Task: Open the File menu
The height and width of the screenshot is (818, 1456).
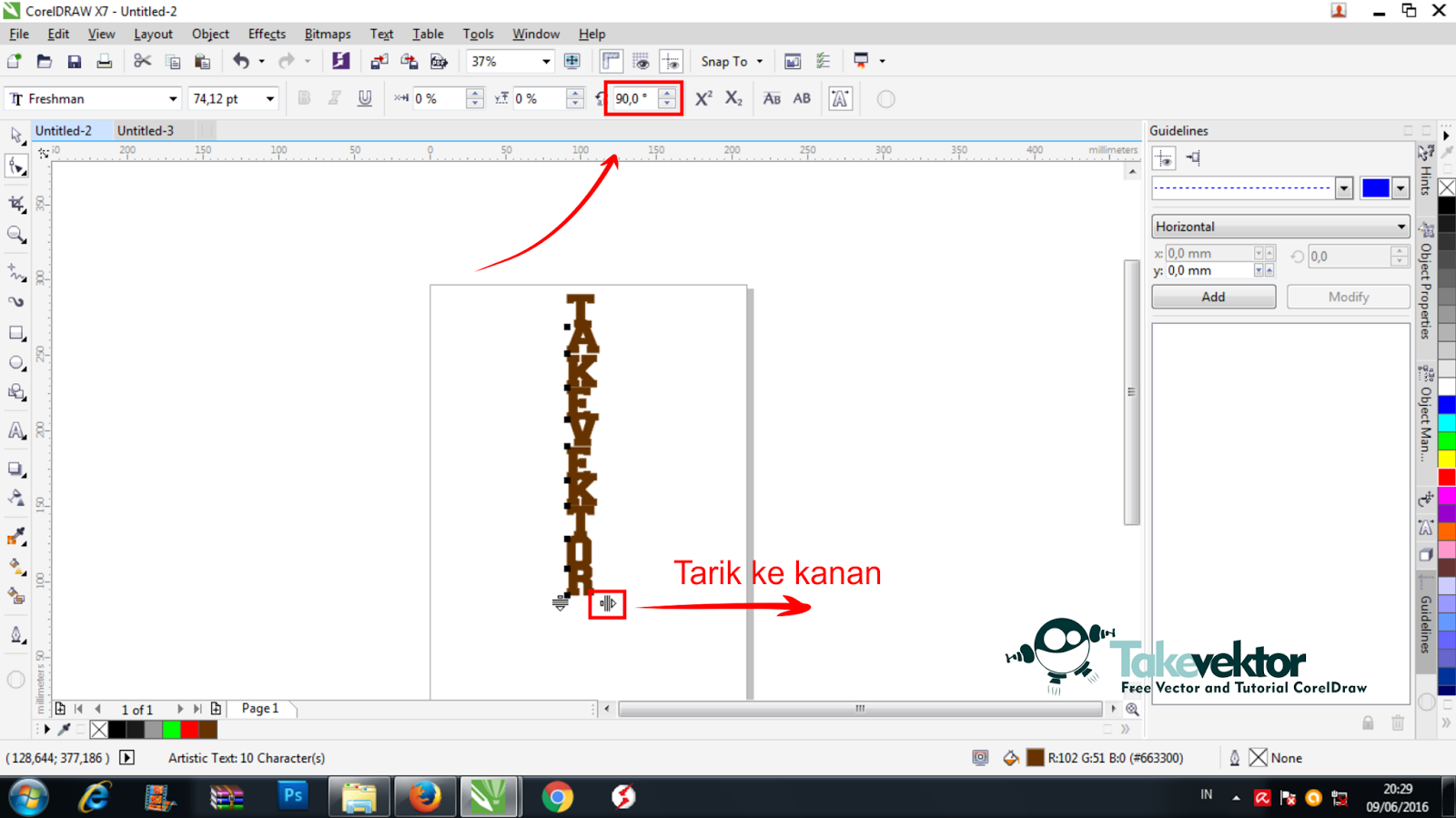Action: click(x=19, y=34)
